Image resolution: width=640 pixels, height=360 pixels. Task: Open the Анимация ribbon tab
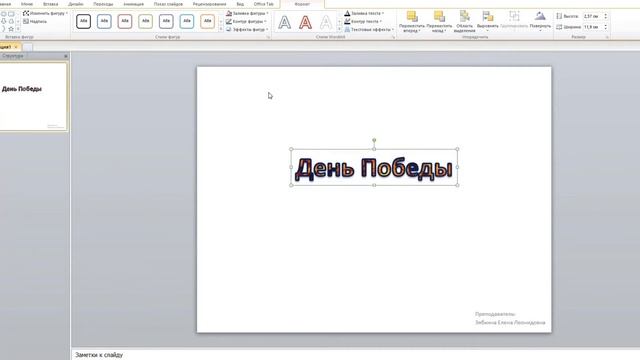click(x=133, y=4)
